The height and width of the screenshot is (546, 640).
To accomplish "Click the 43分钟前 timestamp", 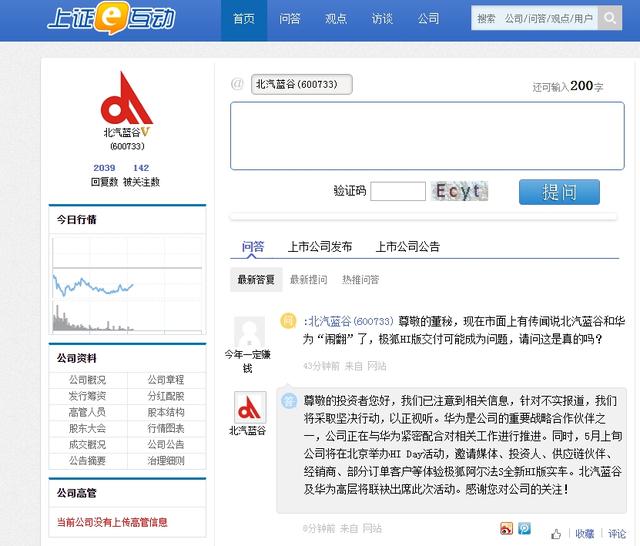I will tap(321, 366).
